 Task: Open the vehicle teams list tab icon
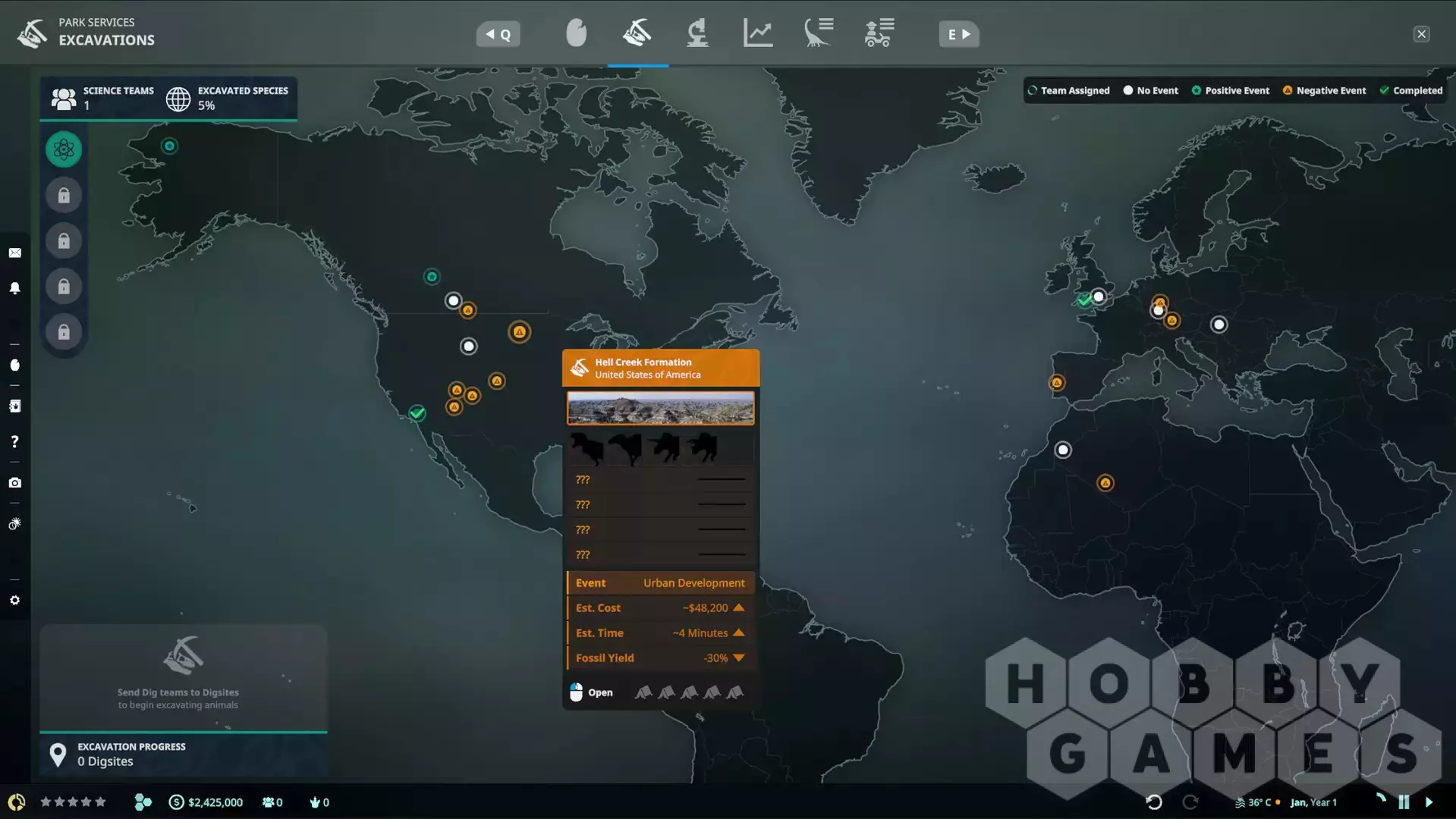click(879, 34)
